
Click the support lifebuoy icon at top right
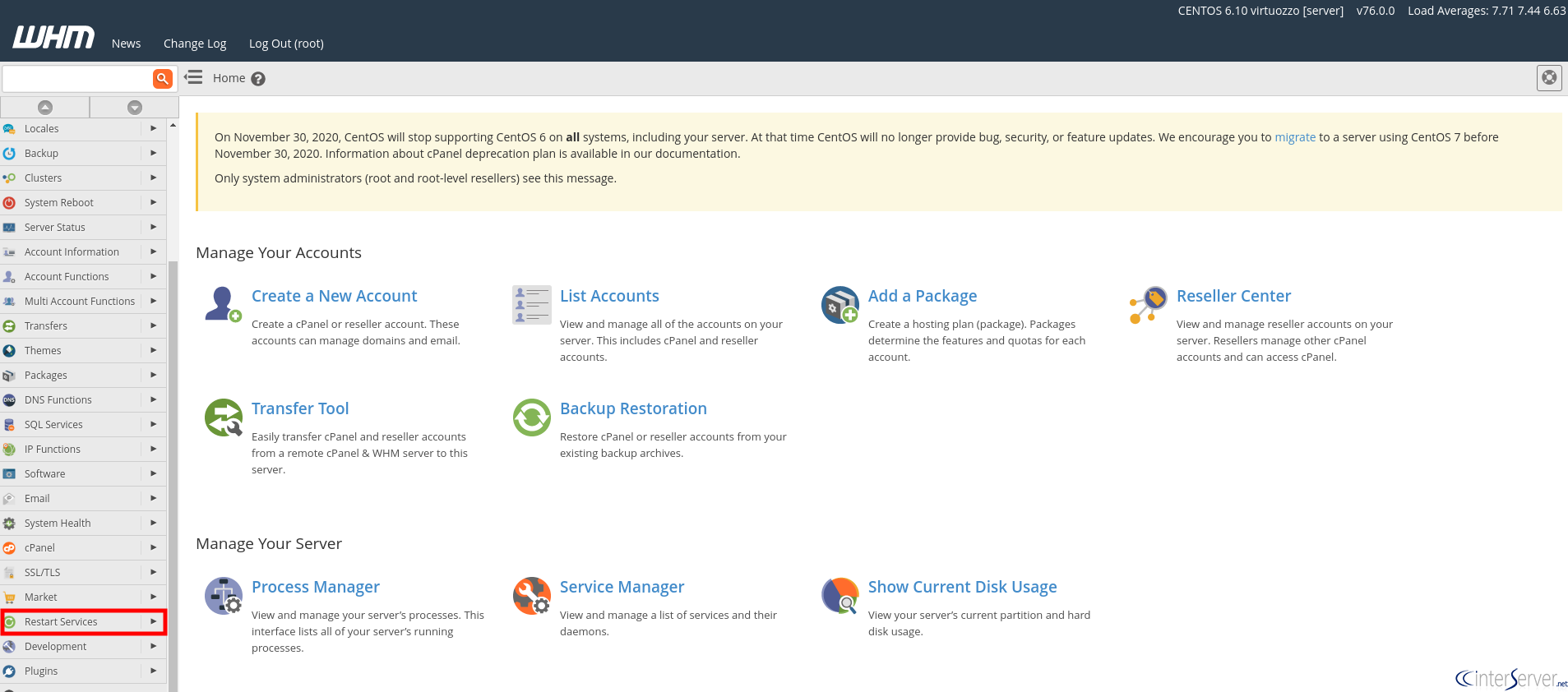pos(1549,78)
